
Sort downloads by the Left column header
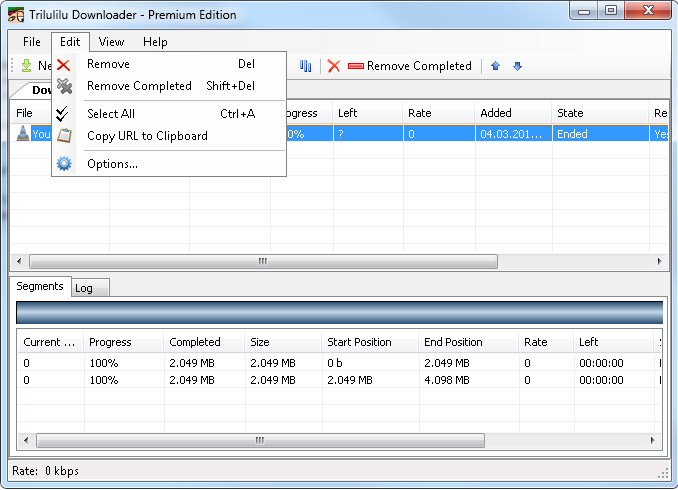368,113
